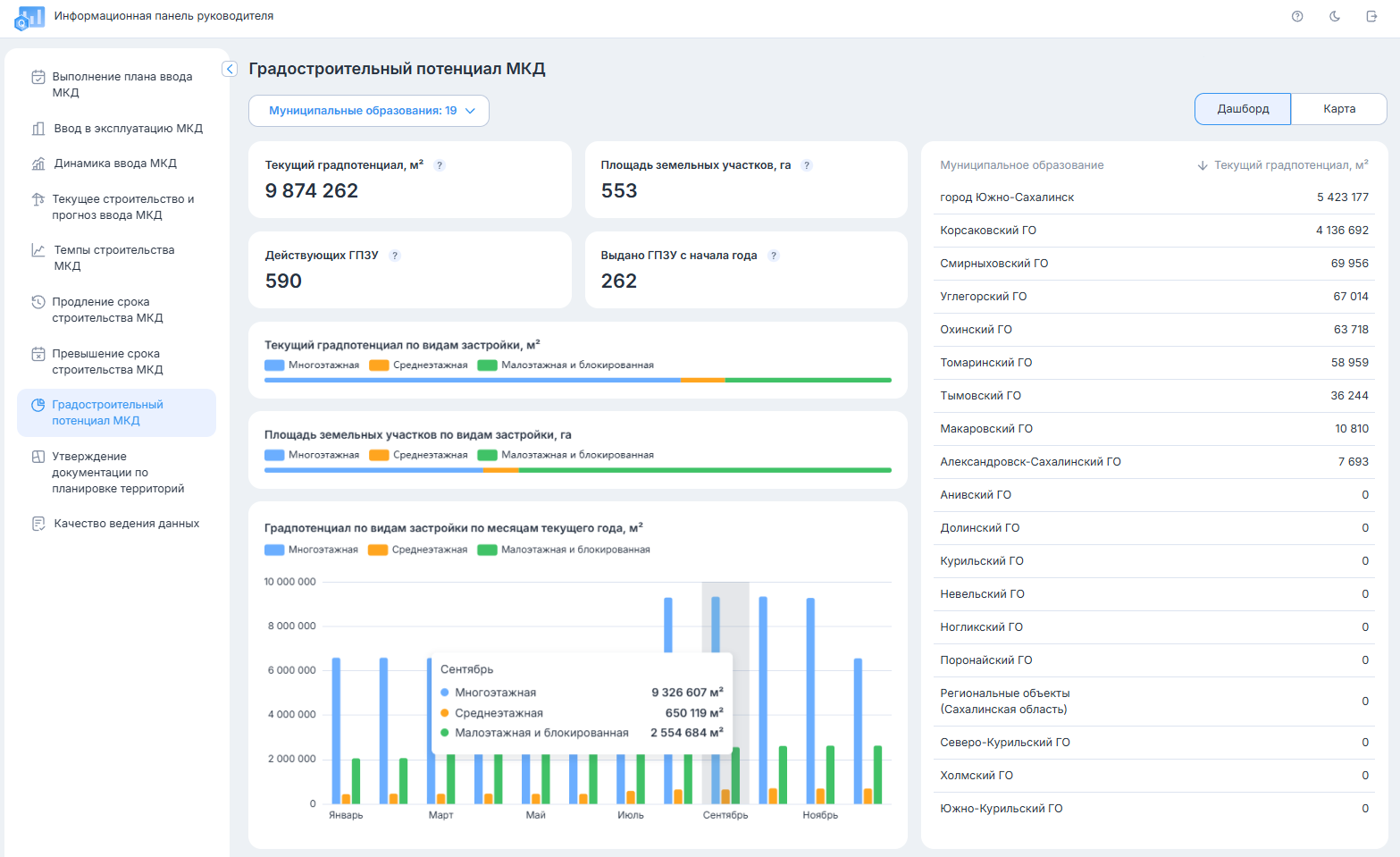Viewport: 1400px width, 857px height.
Task: Open Продление срока строительства МКД page
Action: (x=116, y=310)
